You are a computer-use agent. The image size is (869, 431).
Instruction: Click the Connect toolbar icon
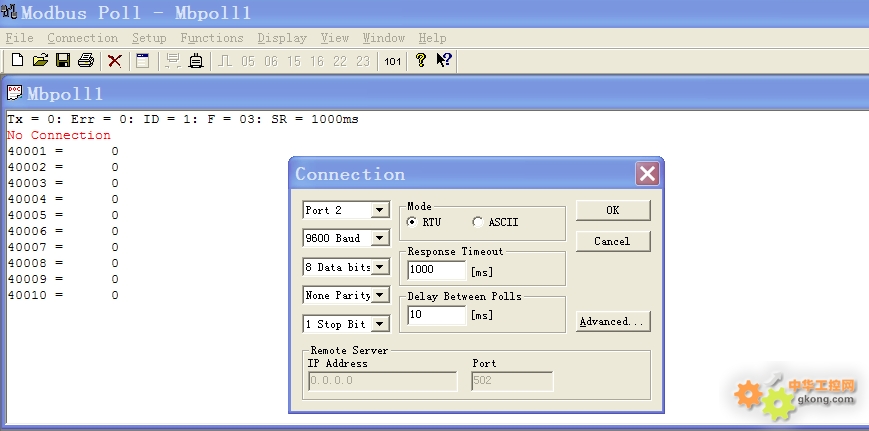pyautogui.click(x=173, y=60)
